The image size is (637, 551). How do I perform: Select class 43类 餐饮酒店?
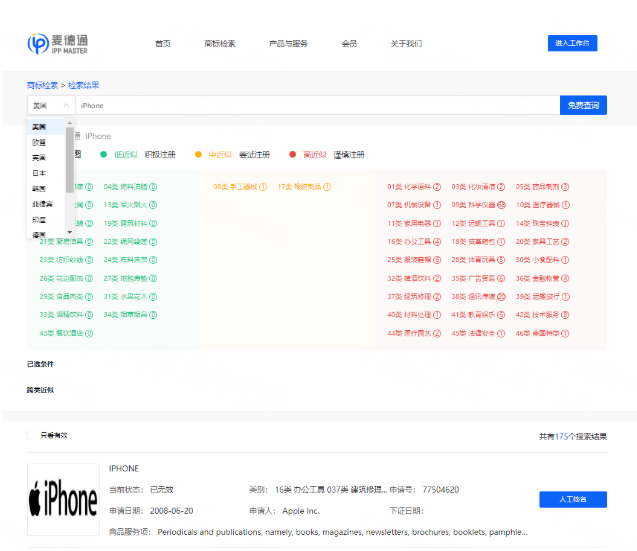(x=66, y=333)
